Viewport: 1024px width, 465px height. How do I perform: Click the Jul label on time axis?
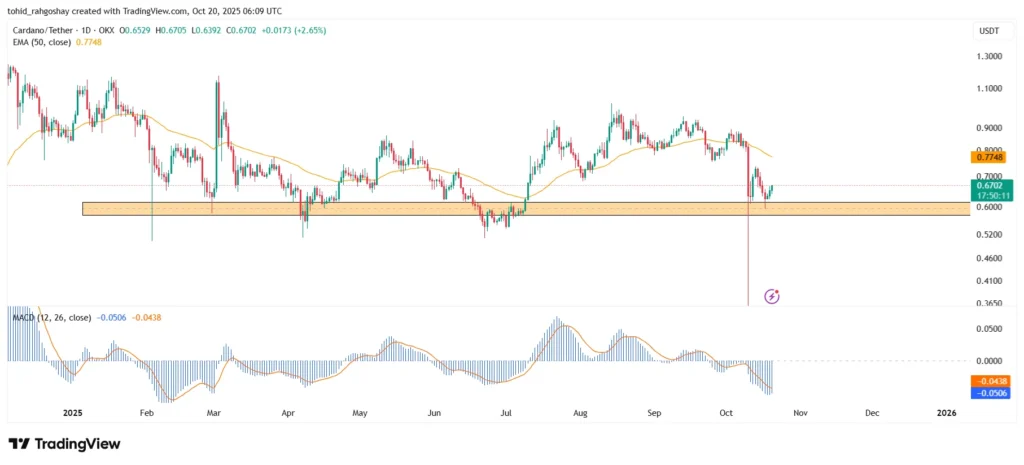506,412
